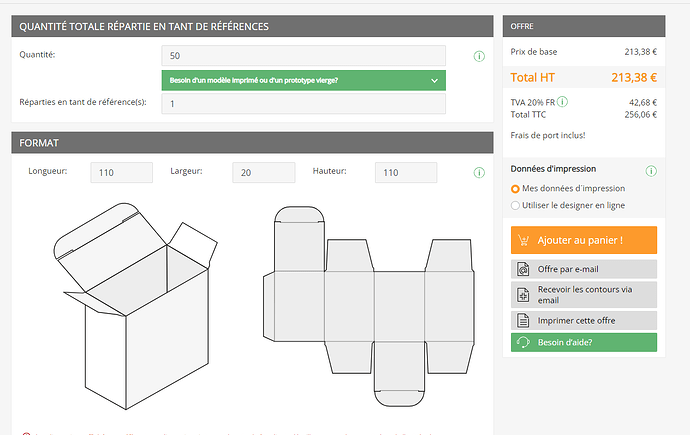The width and height of the screenshot is (690, 435).
Task: Choose Utiliser le designer en ligne
Action: (x=516, y=205)
